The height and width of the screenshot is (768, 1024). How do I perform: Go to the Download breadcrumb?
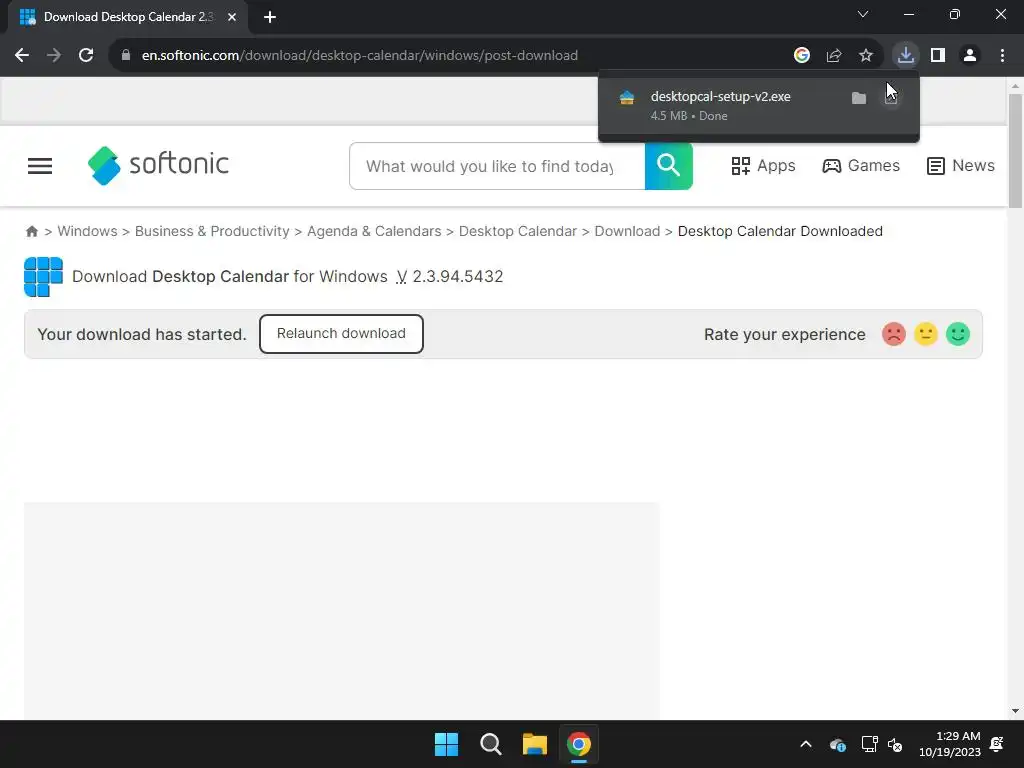click(627, 231)
